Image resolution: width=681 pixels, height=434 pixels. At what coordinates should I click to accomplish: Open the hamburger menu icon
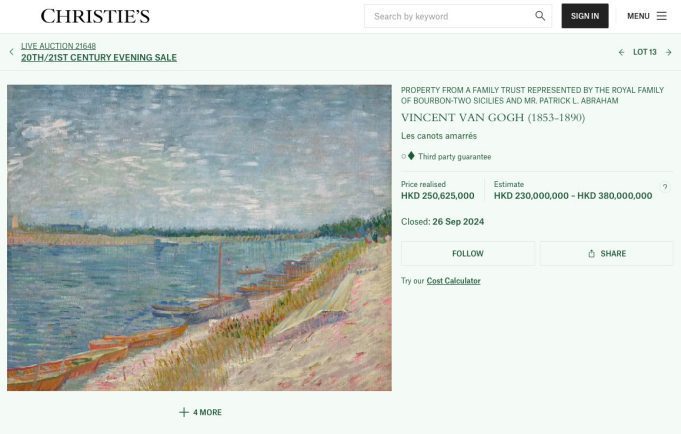[661, 16]
